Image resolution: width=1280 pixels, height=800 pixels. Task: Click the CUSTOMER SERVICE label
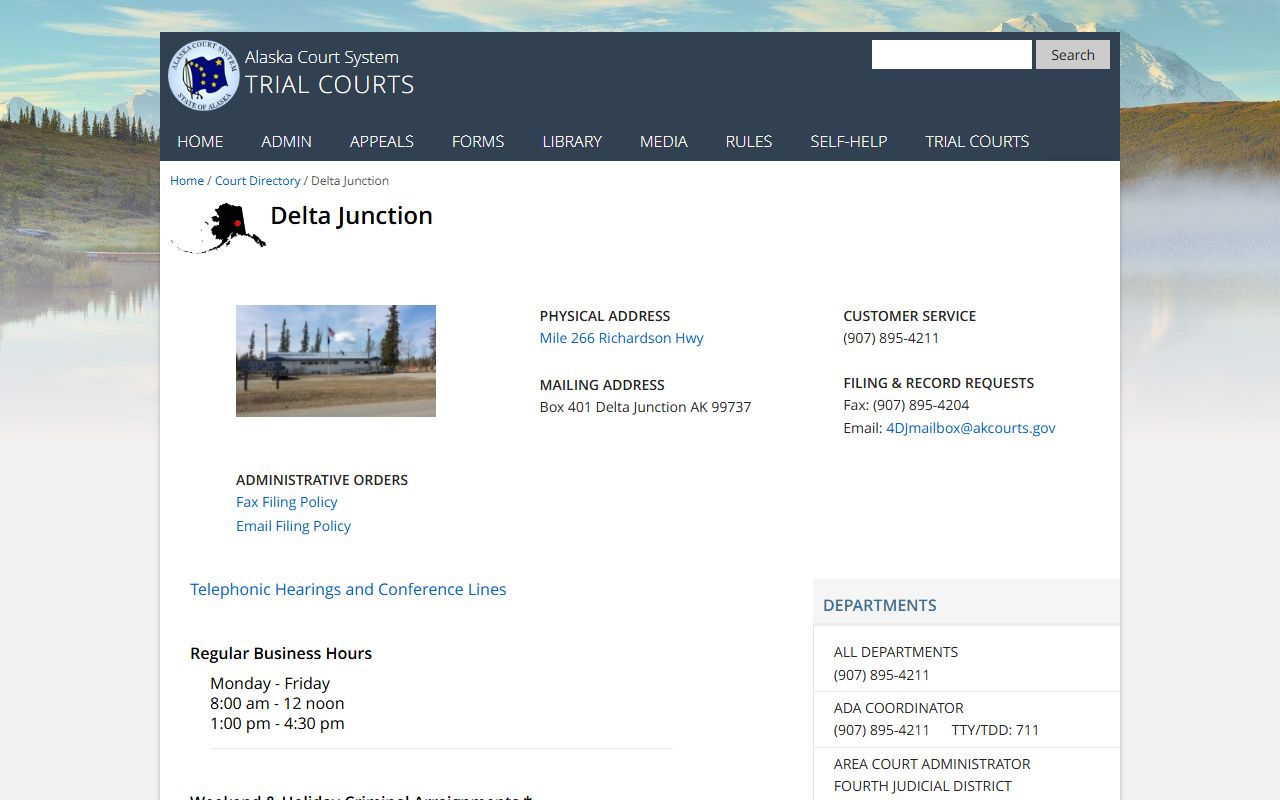(910, 316)
